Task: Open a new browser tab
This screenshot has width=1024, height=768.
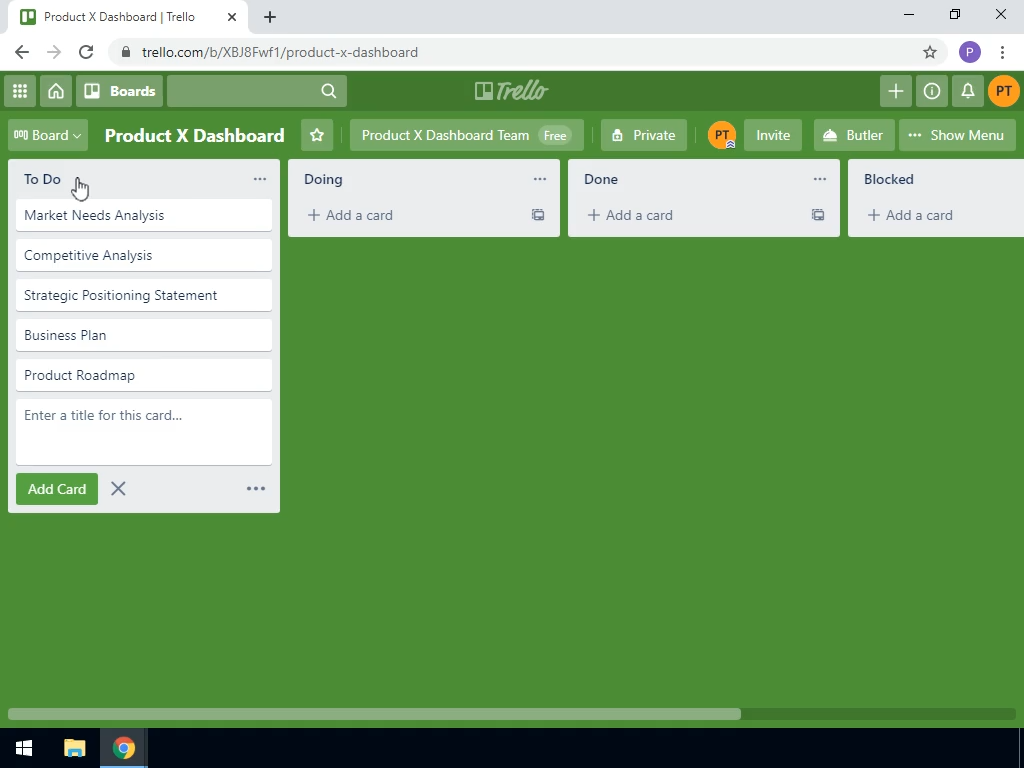Action: click(270, 17)
